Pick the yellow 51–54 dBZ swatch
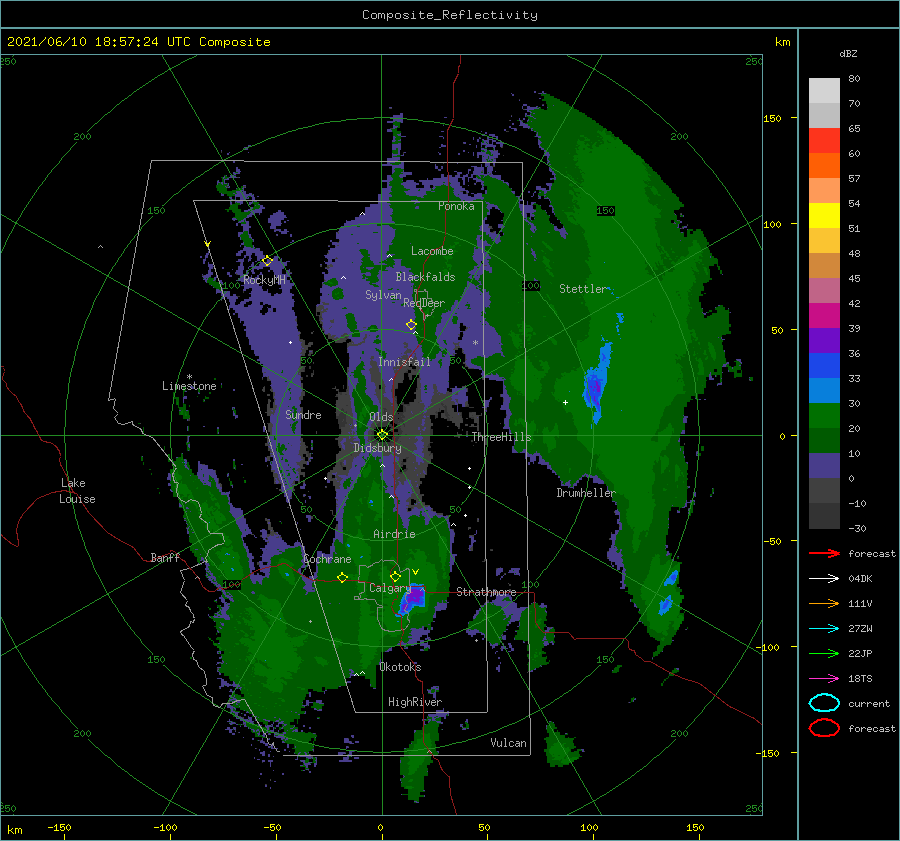 (x=824, y=216)
